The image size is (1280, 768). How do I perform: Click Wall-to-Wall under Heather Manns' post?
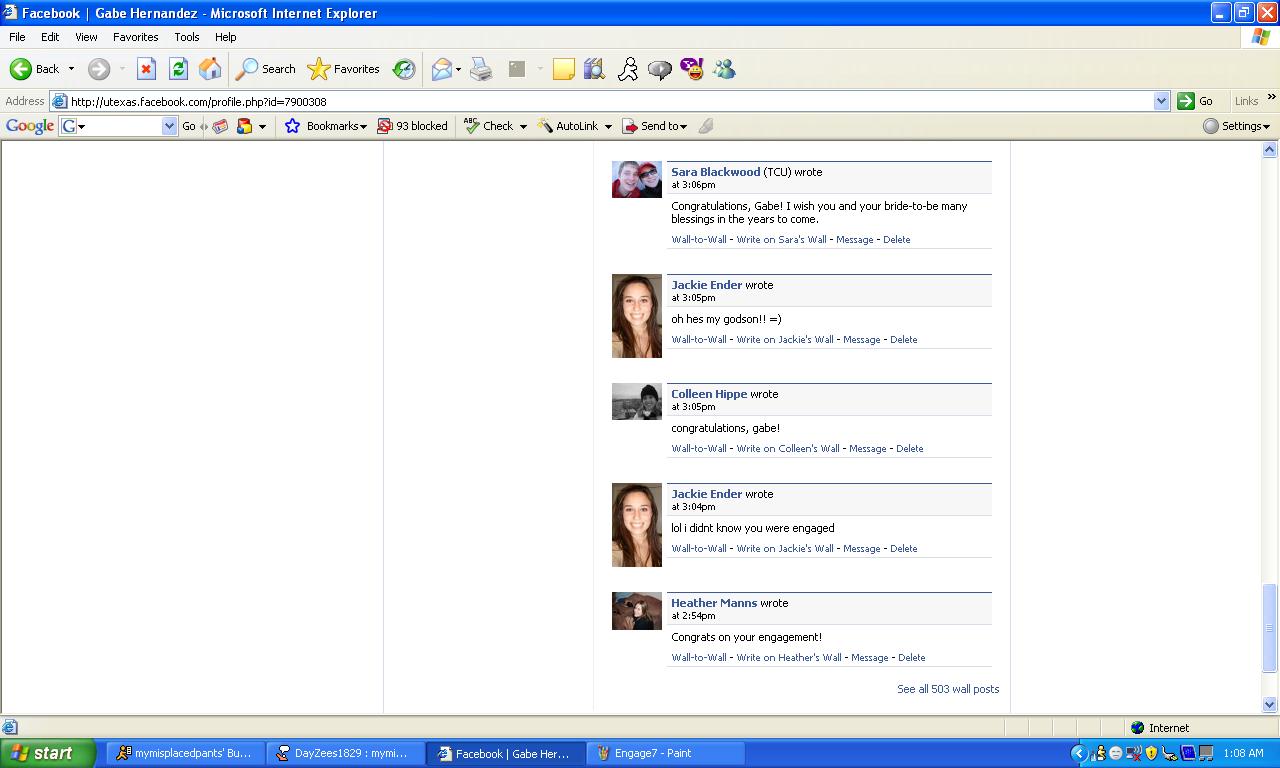699,658
